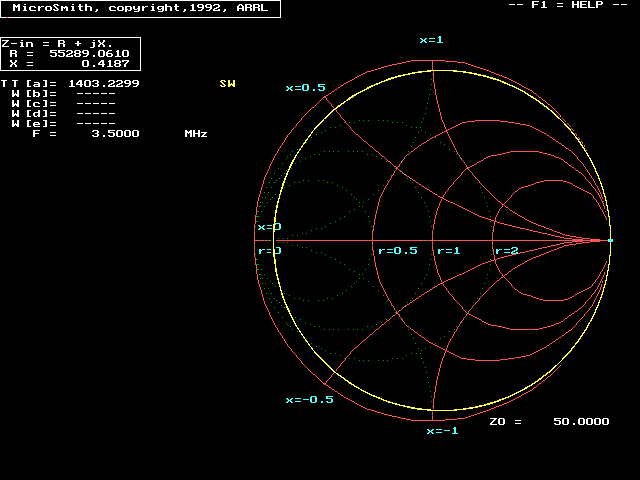Image resolution: width=640 pixels, height=480 pixels.
Task: Click the cyan impedance marker at chart right edge
Action: (610, 241)
